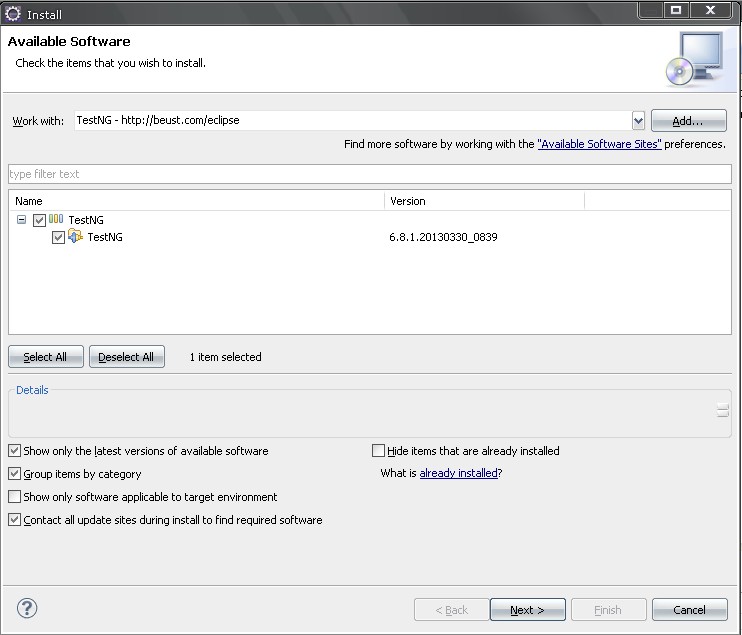Click the Select All button

pyautogui.click(x=45, y=357)
